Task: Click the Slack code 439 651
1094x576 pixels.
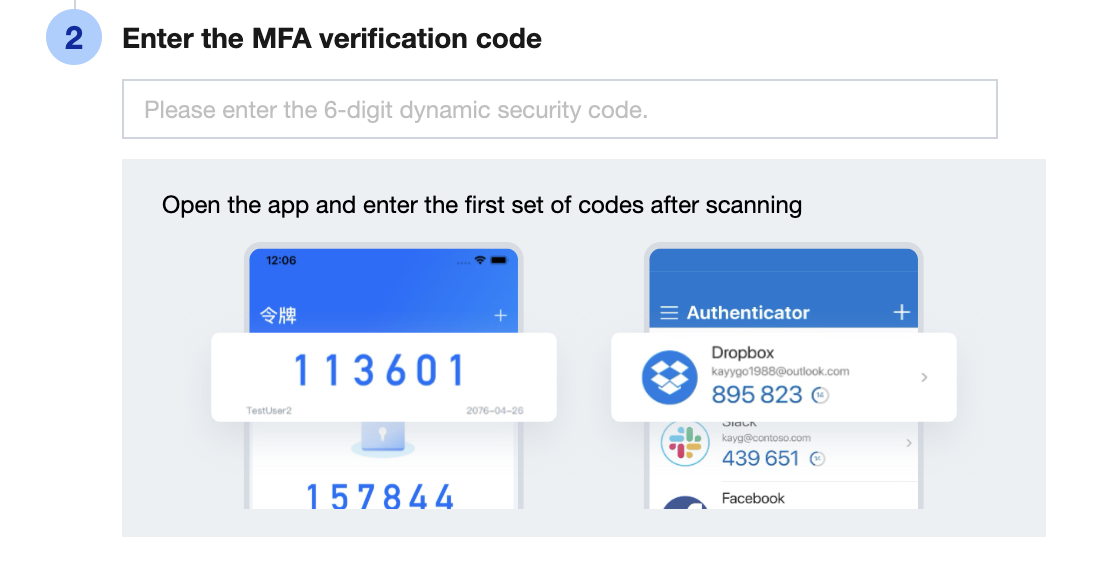Action: click(761, 458)
